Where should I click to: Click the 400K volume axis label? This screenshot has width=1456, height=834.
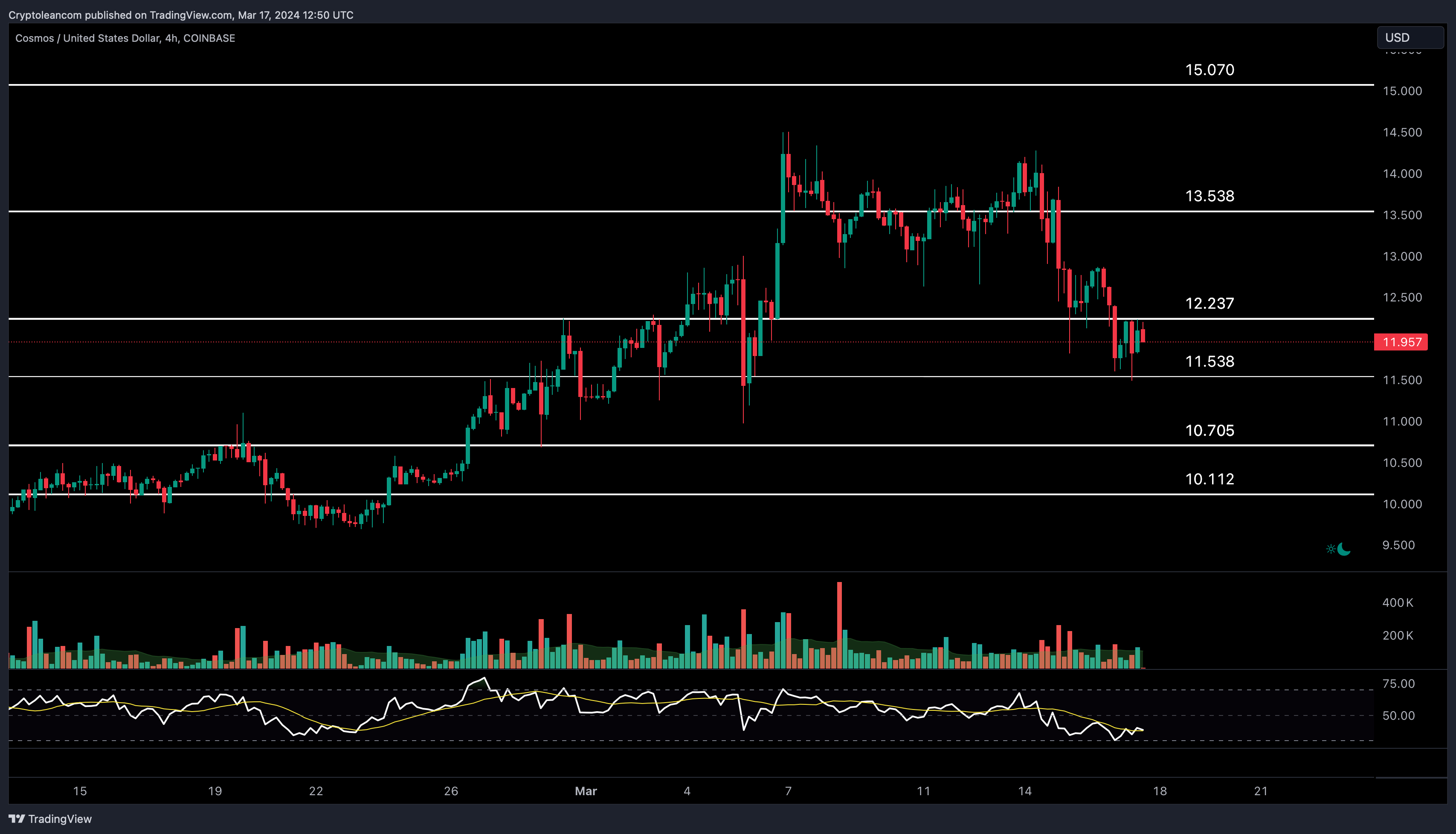(x=1398, y=602)
